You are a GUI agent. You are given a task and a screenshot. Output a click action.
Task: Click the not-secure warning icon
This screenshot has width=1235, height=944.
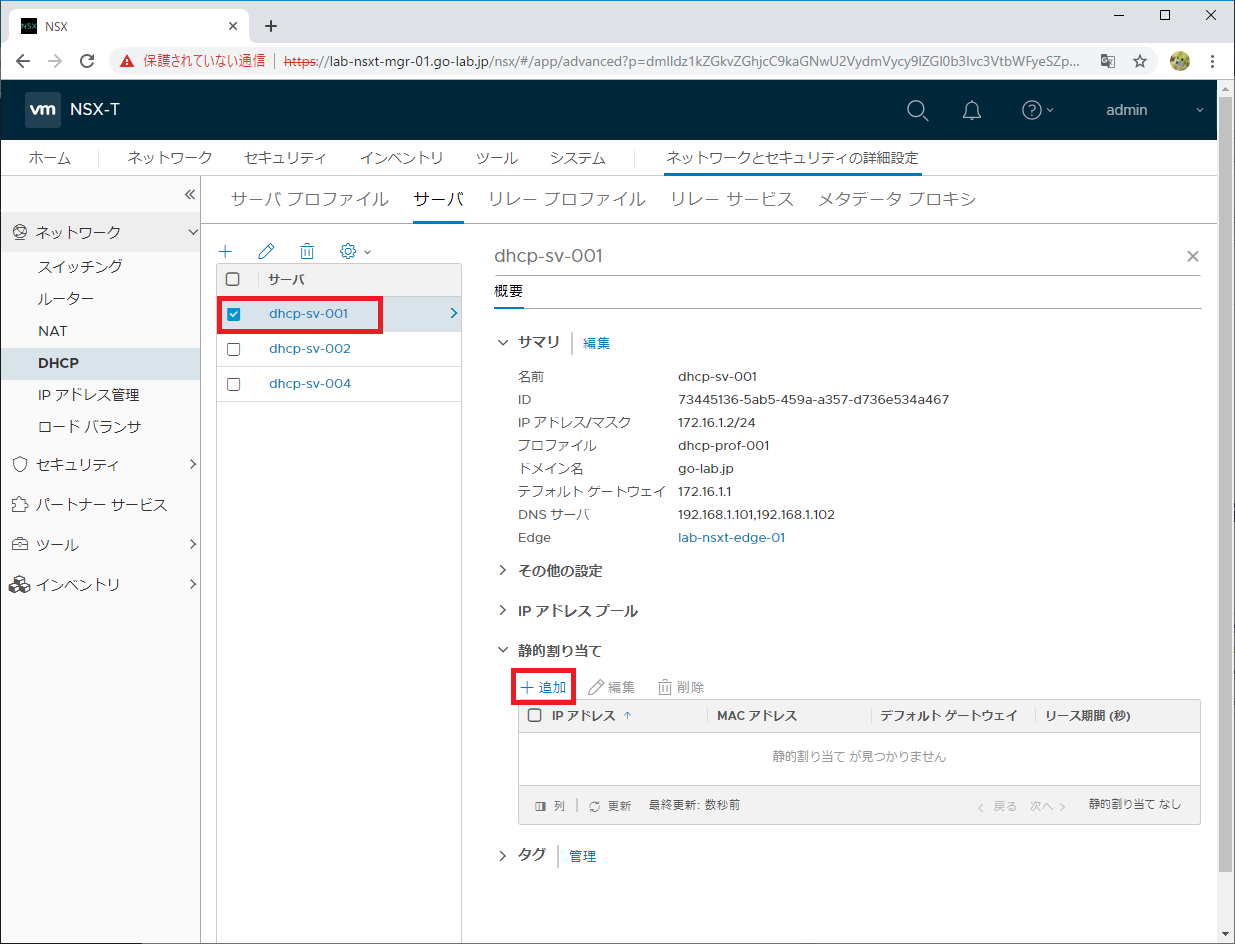point(127,61)
